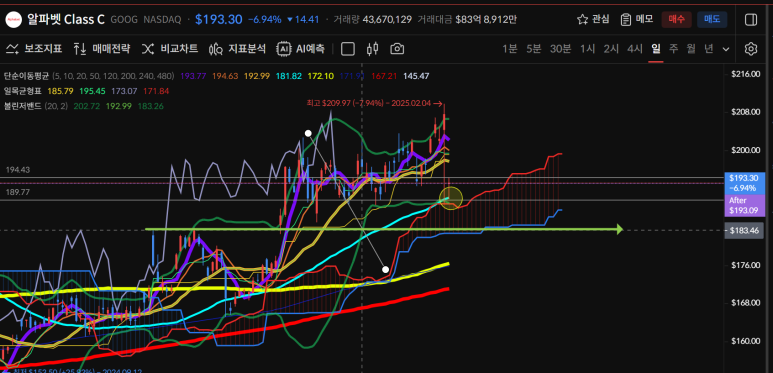Click the 매수 buy button
773x373 pixels.
tap(676, 19)
